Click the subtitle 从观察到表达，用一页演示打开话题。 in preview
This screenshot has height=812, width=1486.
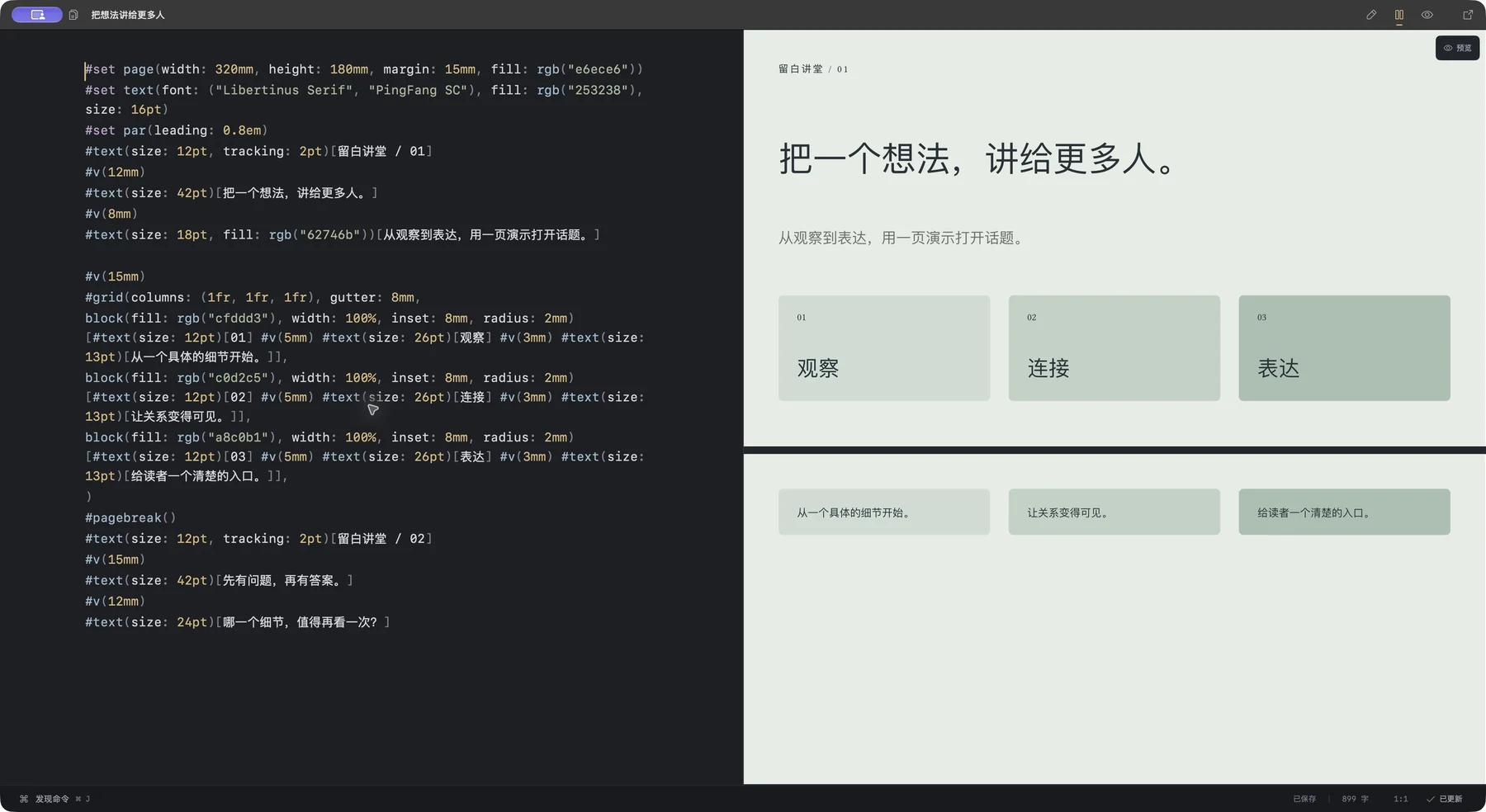[901, 238]
